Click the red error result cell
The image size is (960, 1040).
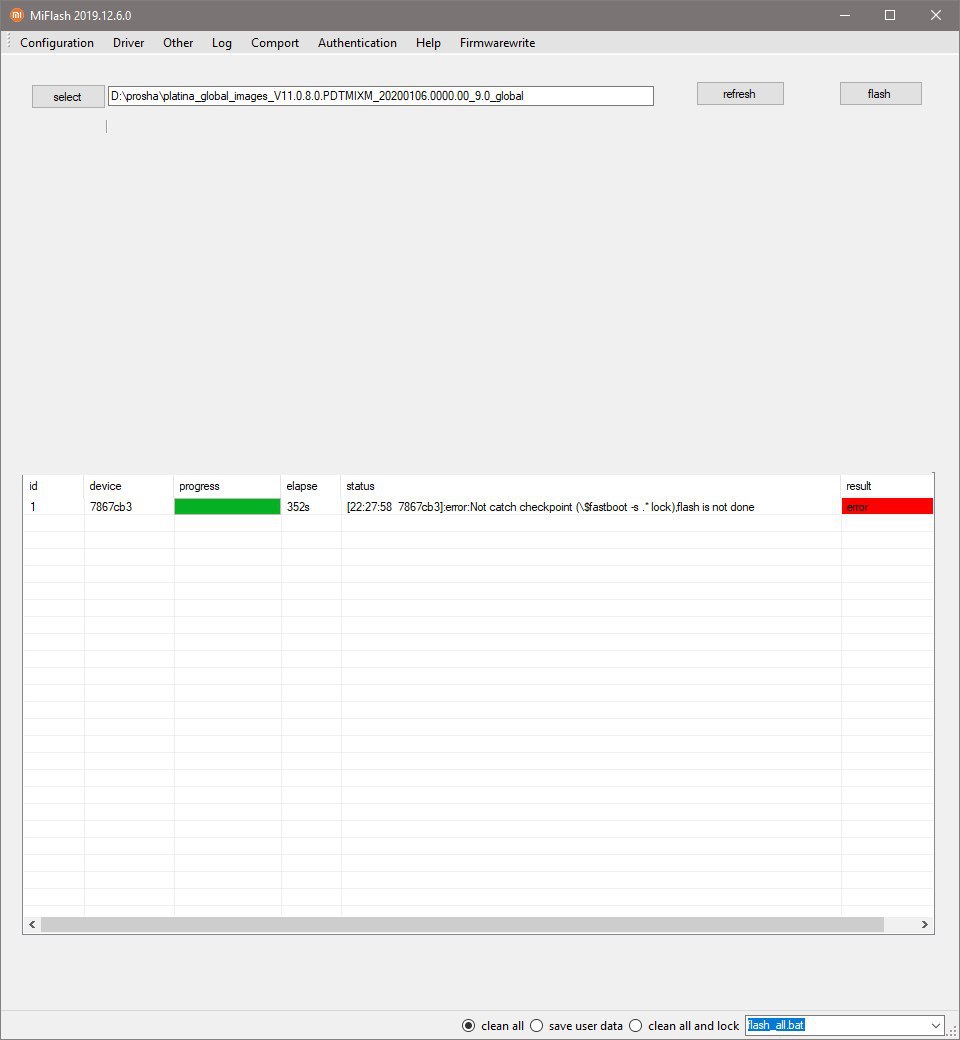pos(887,507)
